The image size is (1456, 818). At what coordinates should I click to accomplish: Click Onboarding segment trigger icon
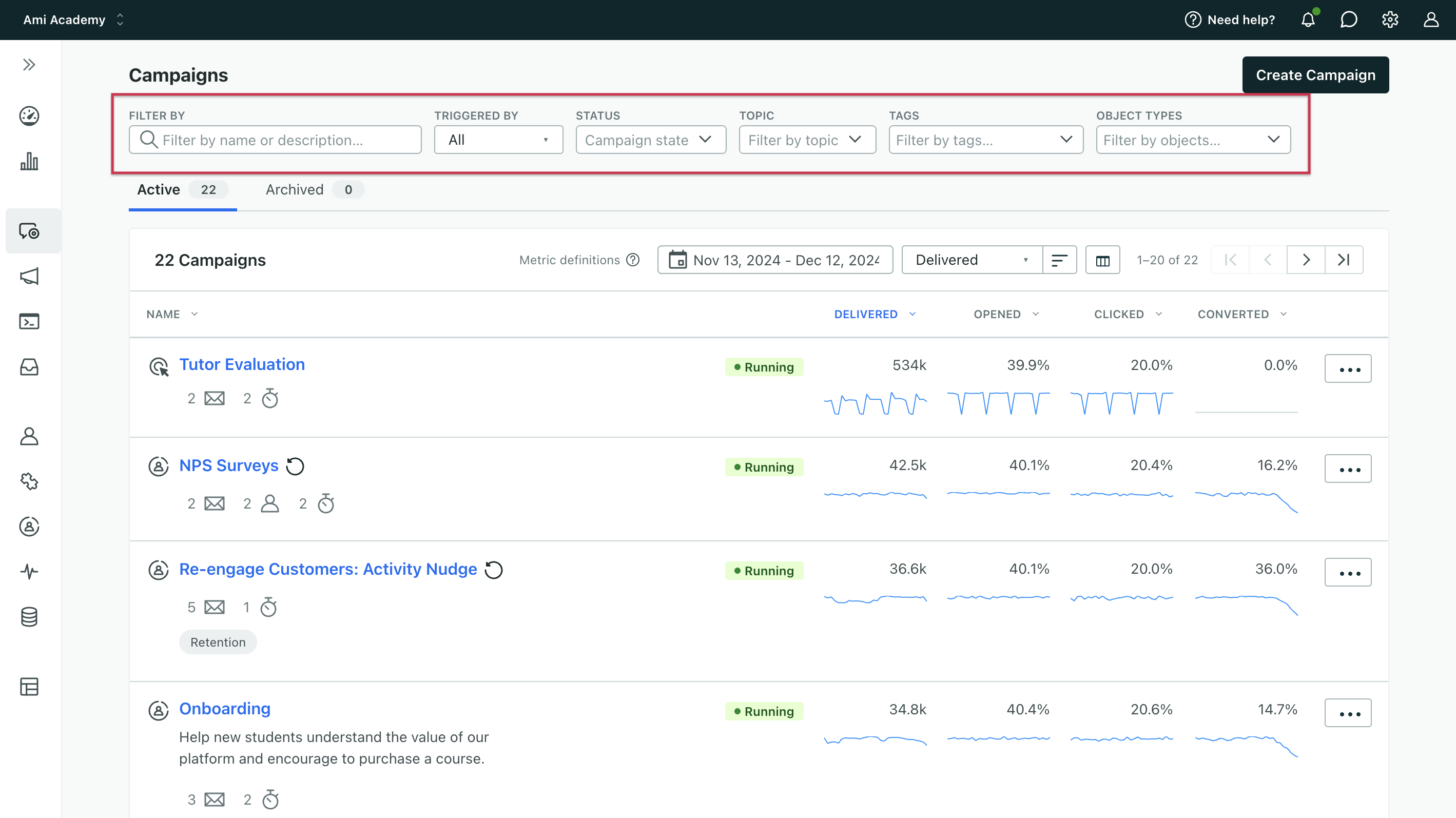click(x=158, y=710)
